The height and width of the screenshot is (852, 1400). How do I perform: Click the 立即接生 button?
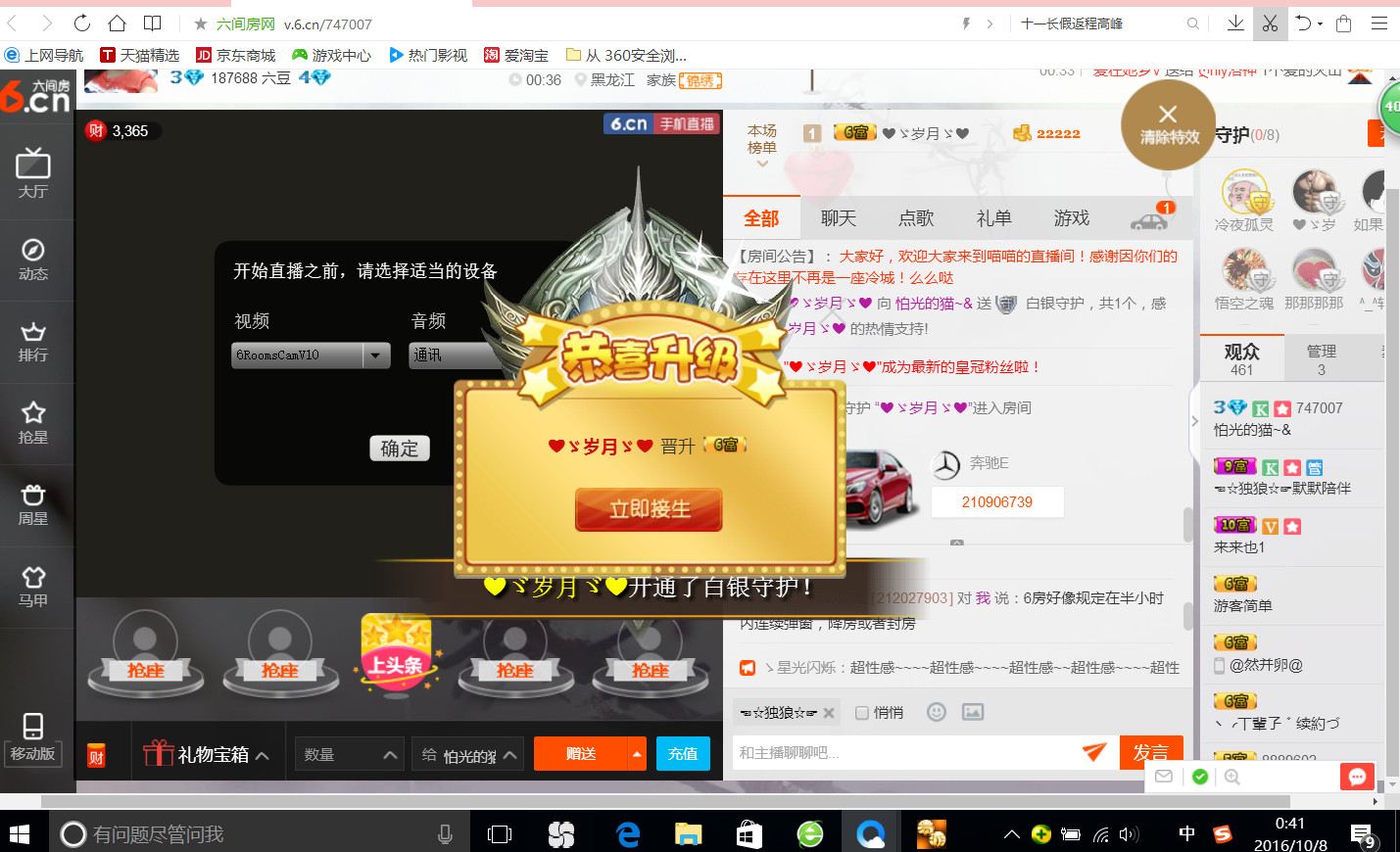(x=649, y=509)
